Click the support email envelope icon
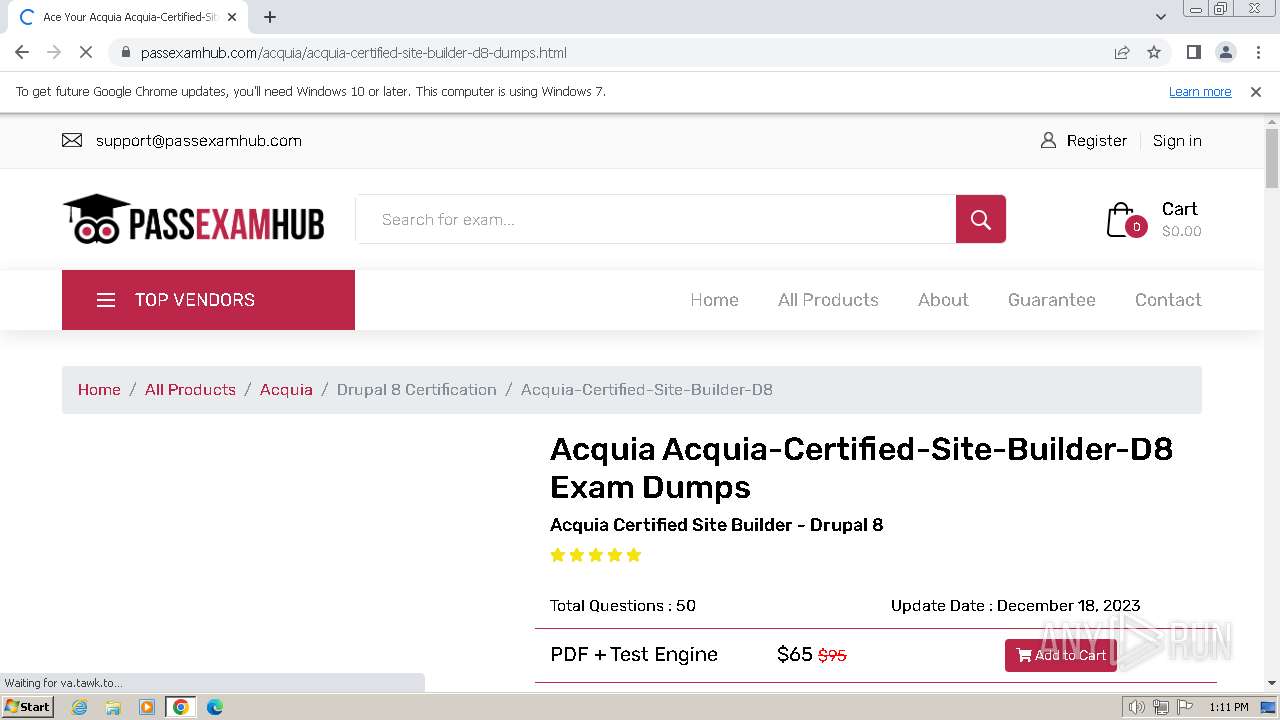This screenshot has height=720, width=1280. [72, 141]
